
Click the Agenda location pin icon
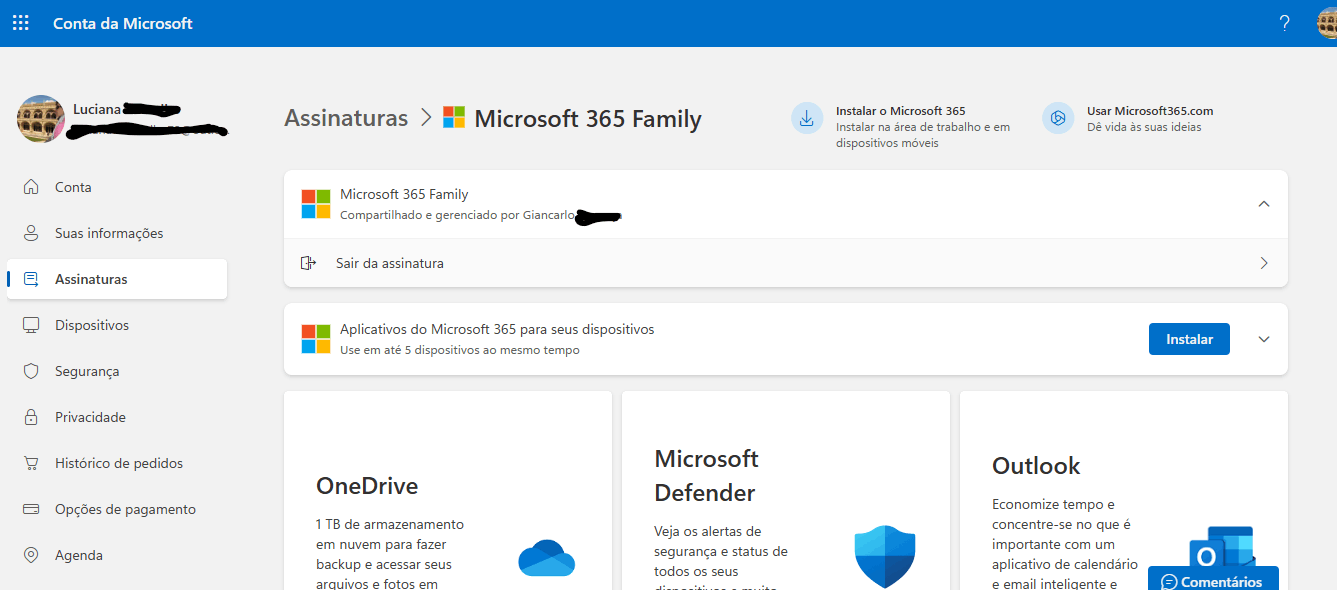(x=32, y=555)
